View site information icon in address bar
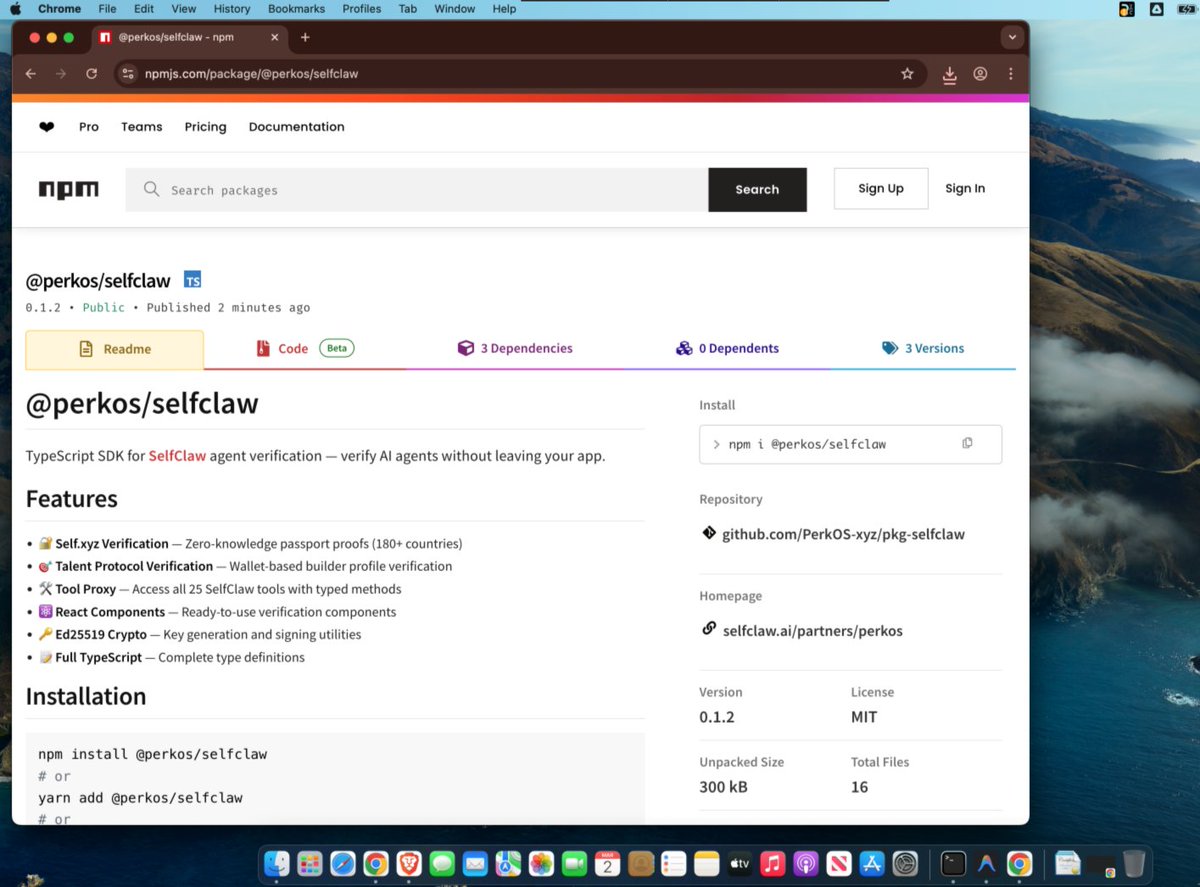This screenshot has height=887, width=1200. tap(127, 74)
